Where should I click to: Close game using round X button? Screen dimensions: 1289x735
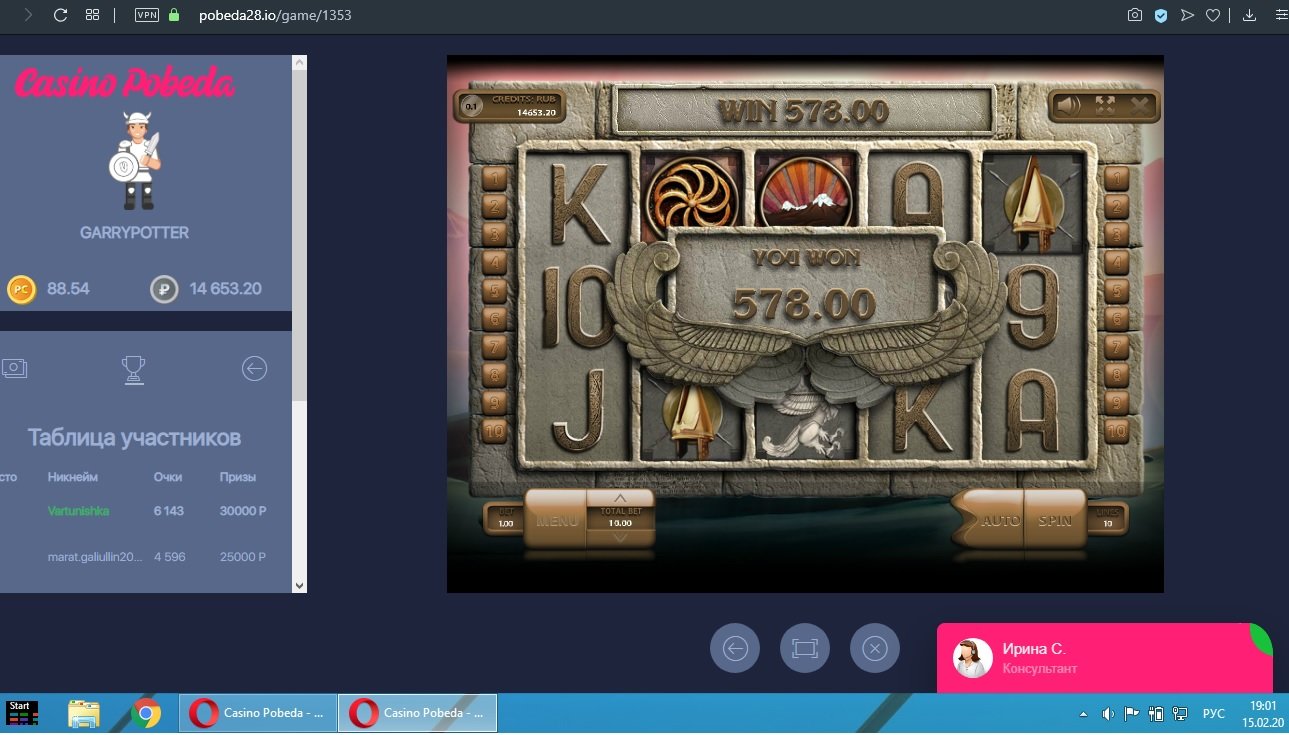[x=875, y=648]
